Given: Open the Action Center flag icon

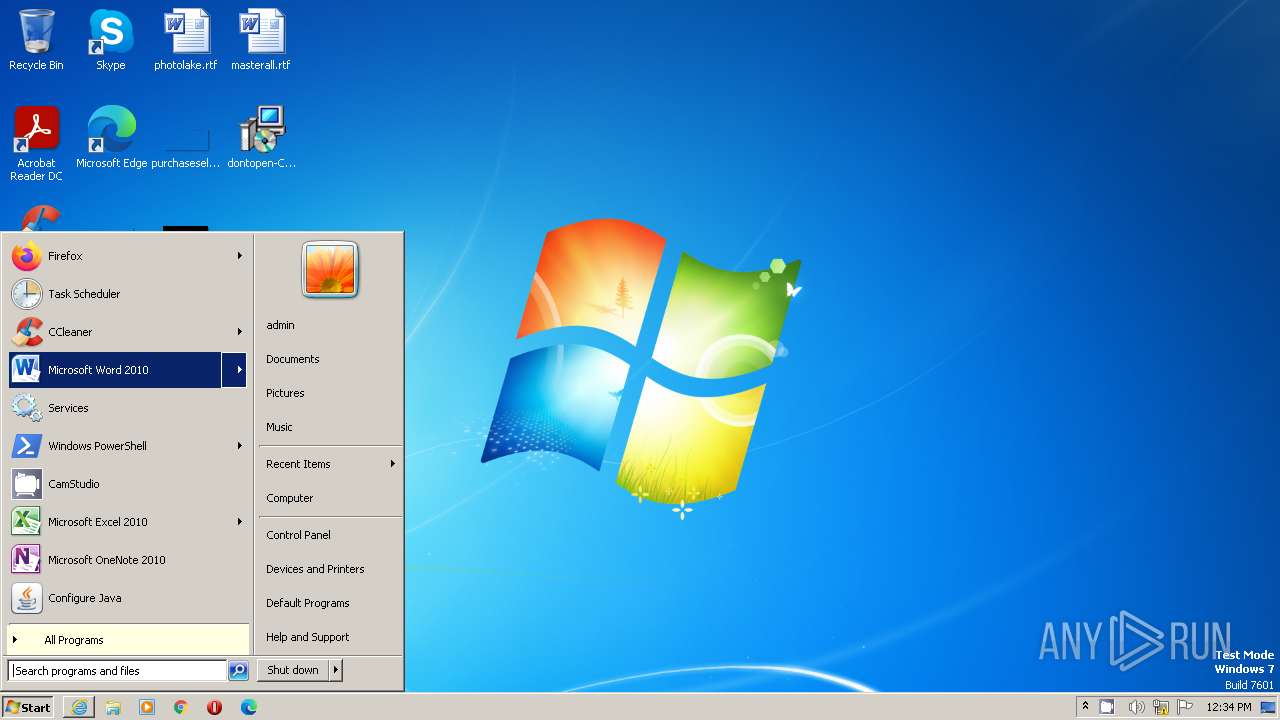Looking at the screenshot, I should [1186, 707].
